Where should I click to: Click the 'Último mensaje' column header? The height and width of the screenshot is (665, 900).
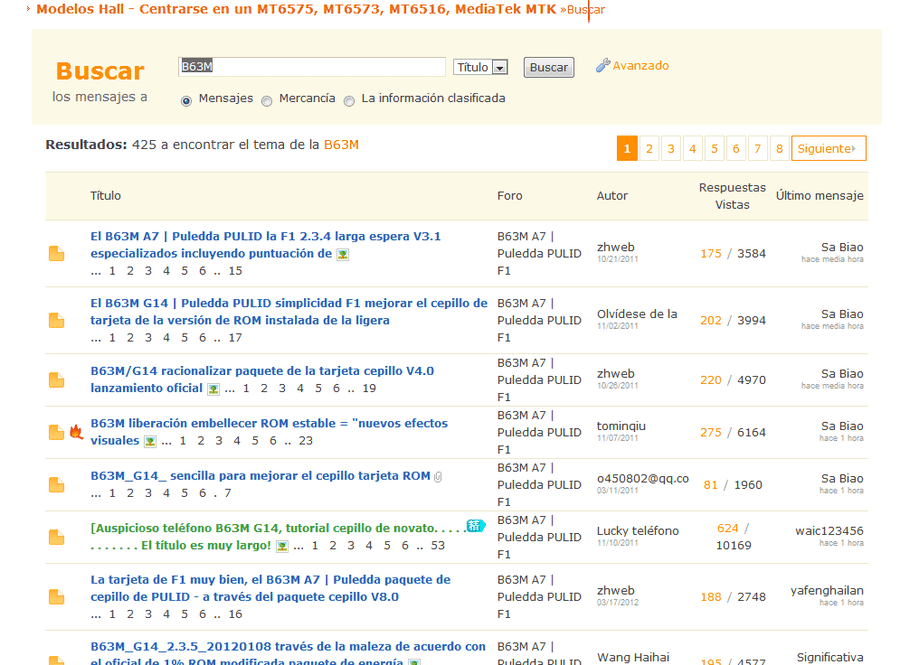pyautogui.click(x=820, y=196)
